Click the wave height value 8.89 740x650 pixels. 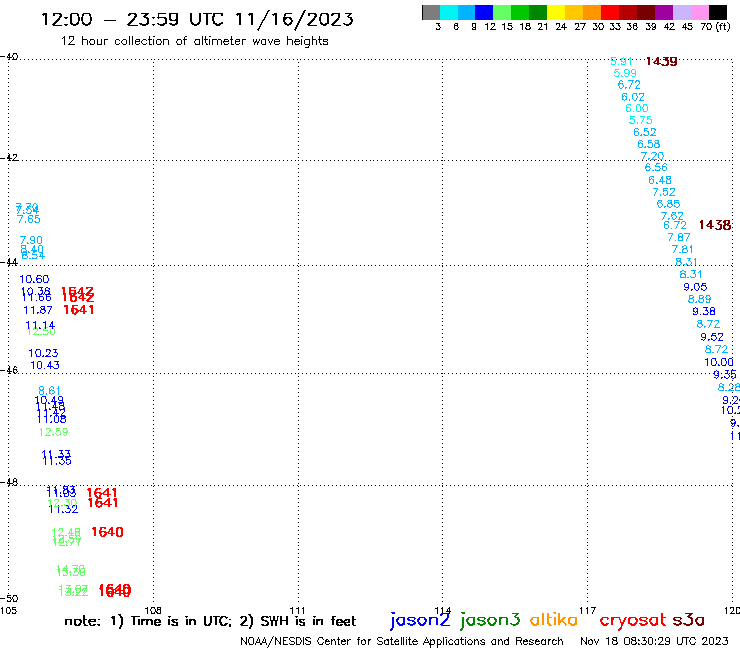pos(699,299)
